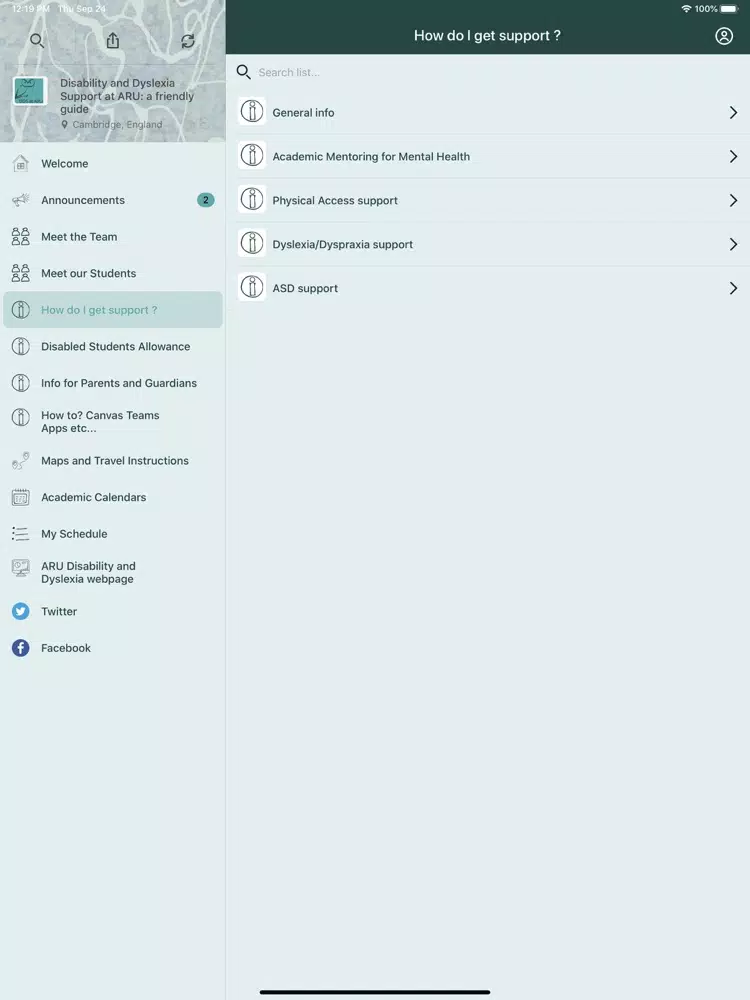This screenshot has width=750, height=1000.
Task: Click the Academic Calendars calendar icon
Action: [x=20, y=497]
